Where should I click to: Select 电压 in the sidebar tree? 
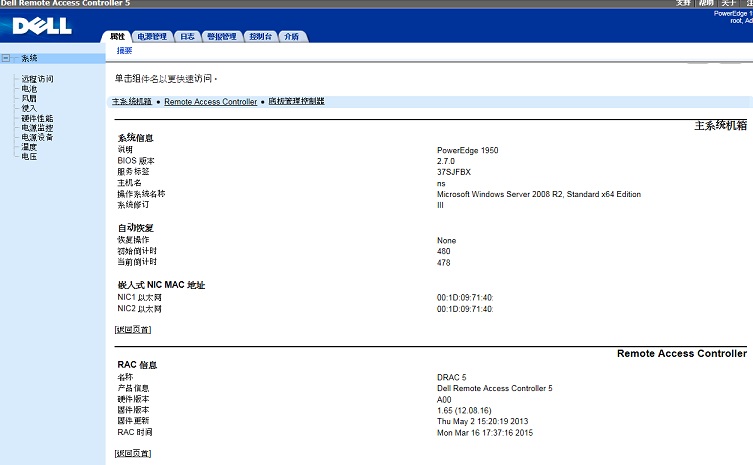pos(29,157)
